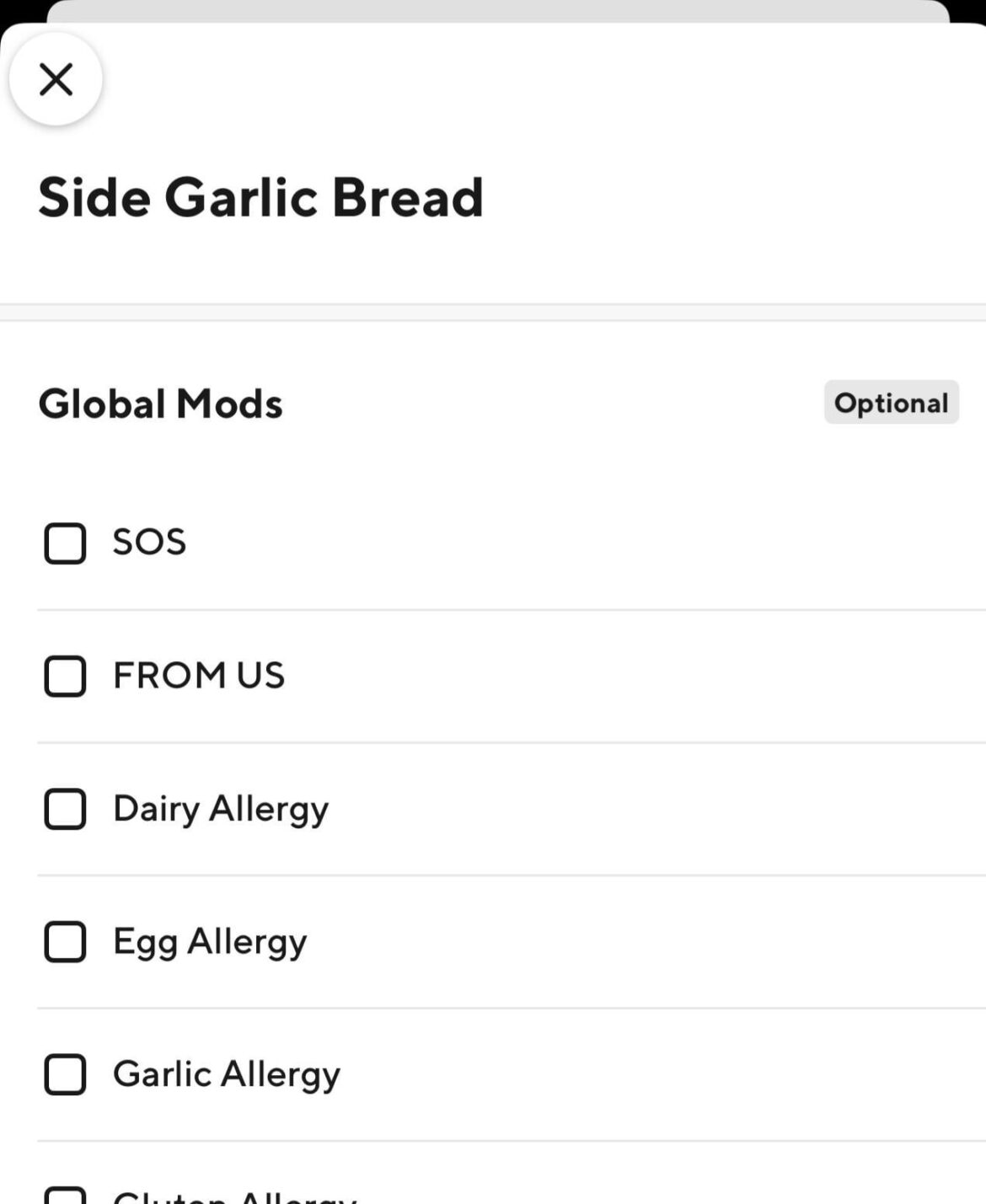Toggle the Garlic Allergy checkbox
The image size is (986, 1204).
point(65,1074)
